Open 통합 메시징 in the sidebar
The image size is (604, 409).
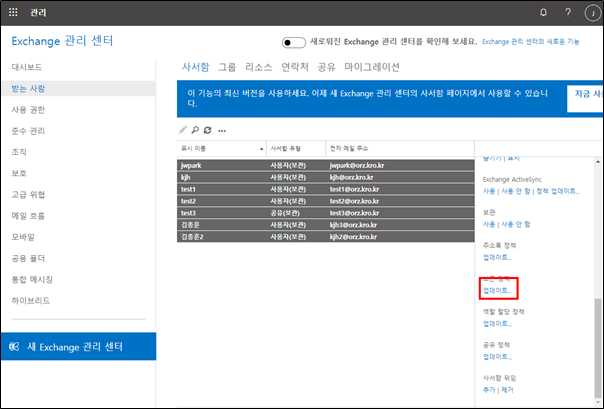[x=32, y=279]
